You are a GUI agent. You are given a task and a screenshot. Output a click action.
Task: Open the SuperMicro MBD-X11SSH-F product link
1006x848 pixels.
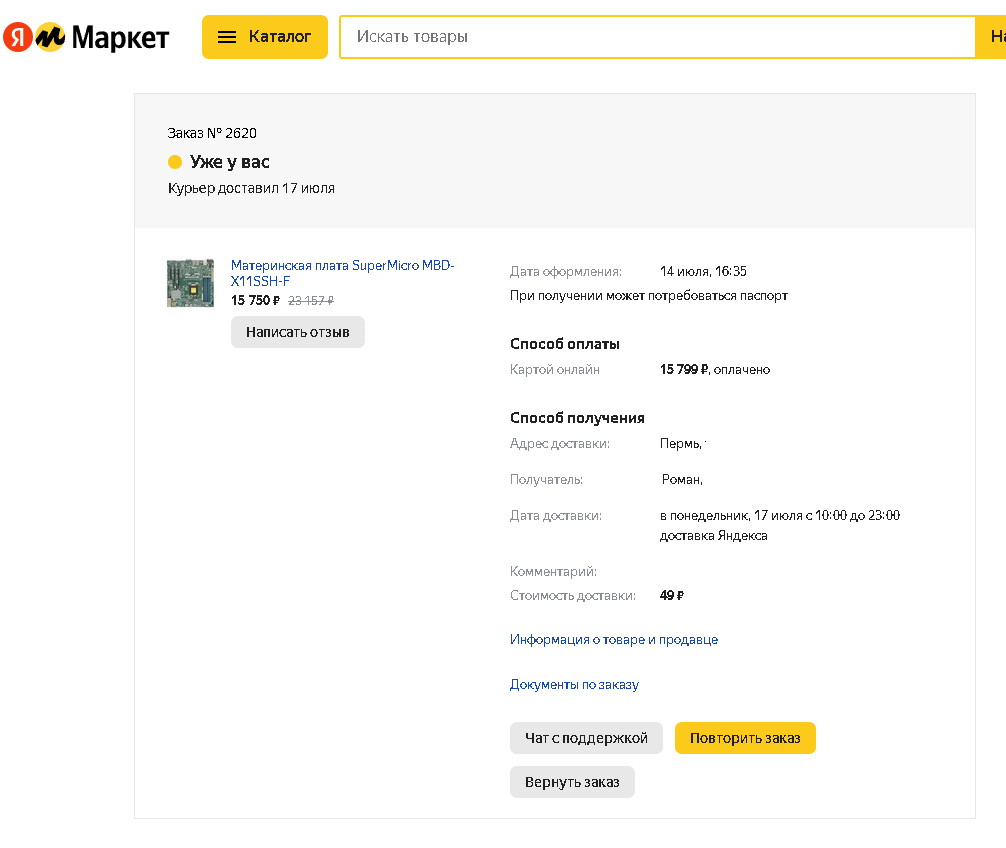pos(342,273)
